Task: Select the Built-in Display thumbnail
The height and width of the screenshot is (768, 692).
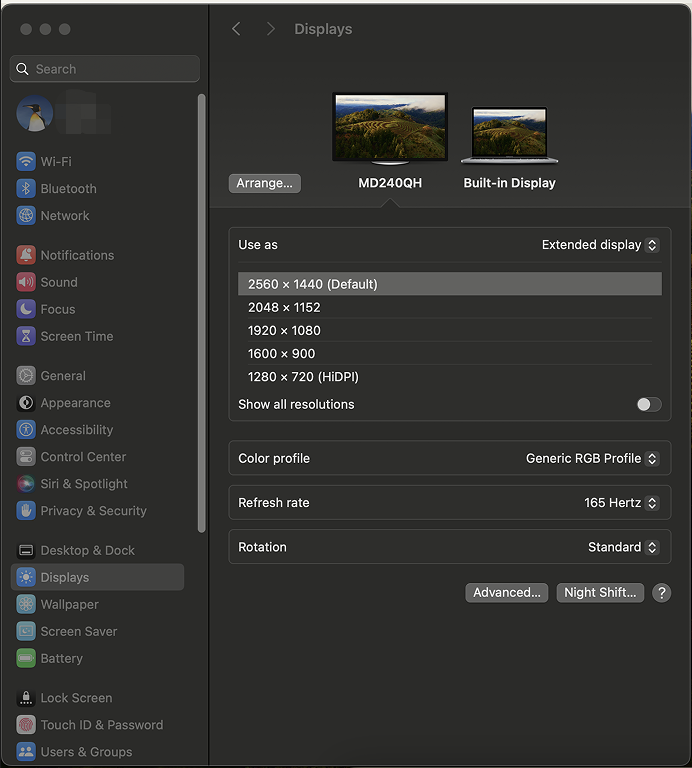Action: (x=509, y=136)
